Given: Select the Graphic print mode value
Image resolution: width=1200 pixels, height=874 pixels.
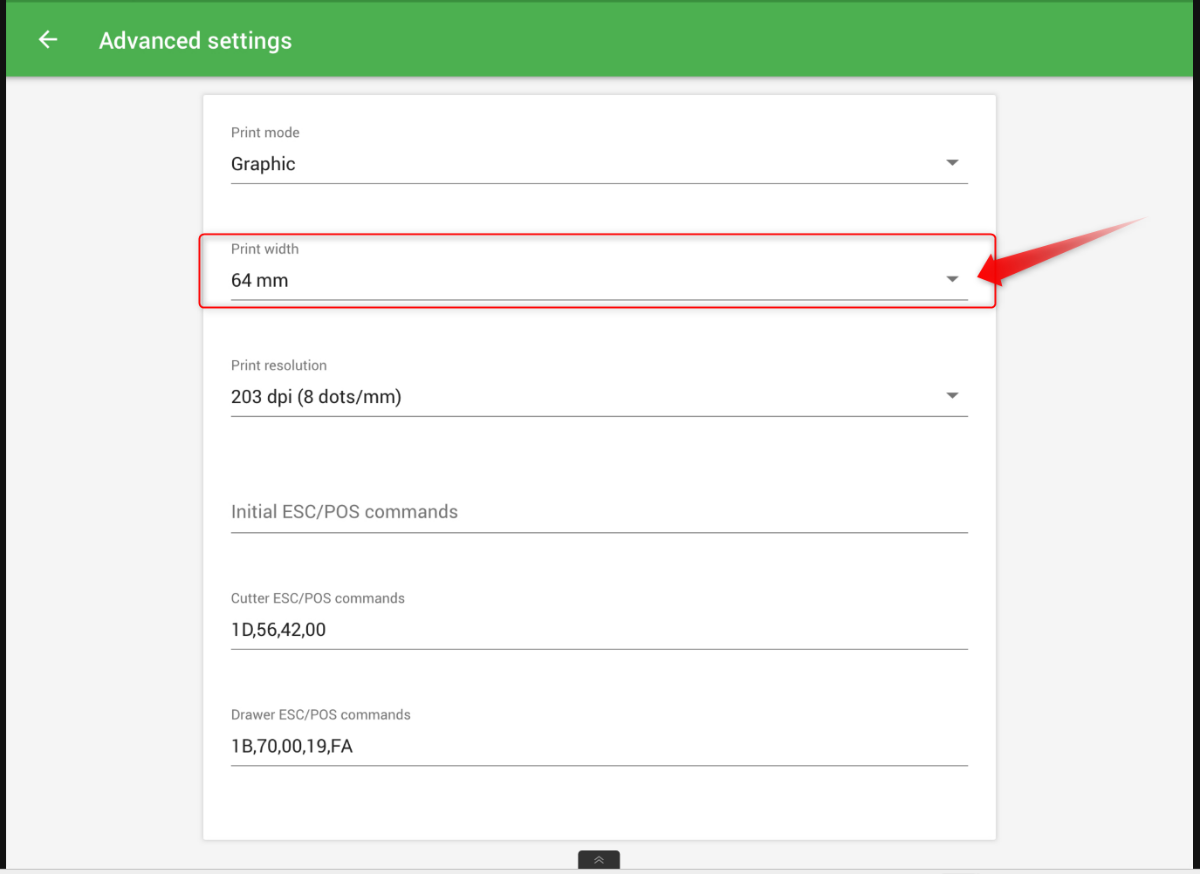Looking at the screenshot, I should [263, 164].
